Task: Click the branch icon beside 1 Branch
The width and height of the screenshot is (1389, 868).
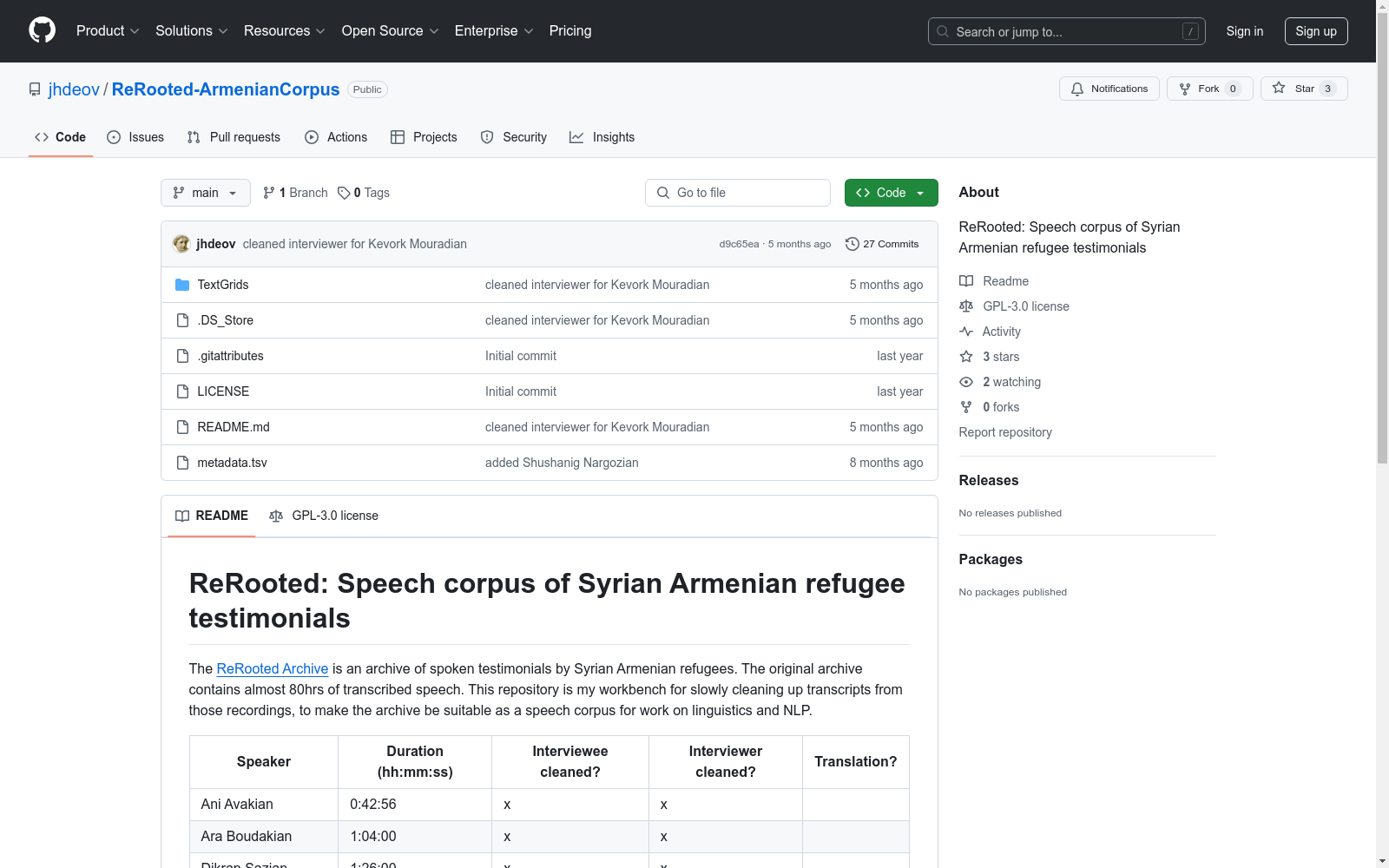Action: click(x=269, y=193)
